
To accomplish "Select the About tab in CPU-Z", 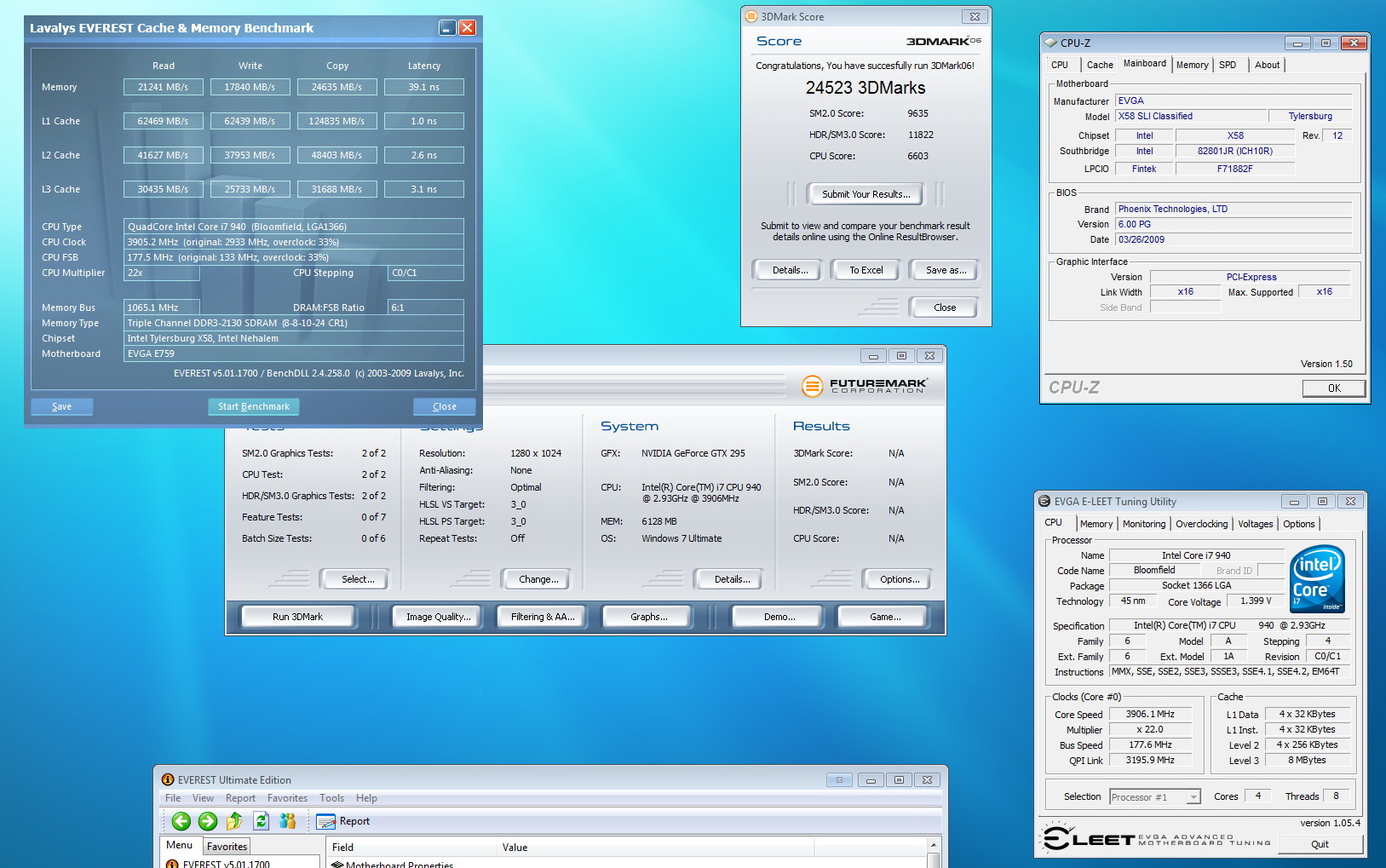I will point(1267,65).
